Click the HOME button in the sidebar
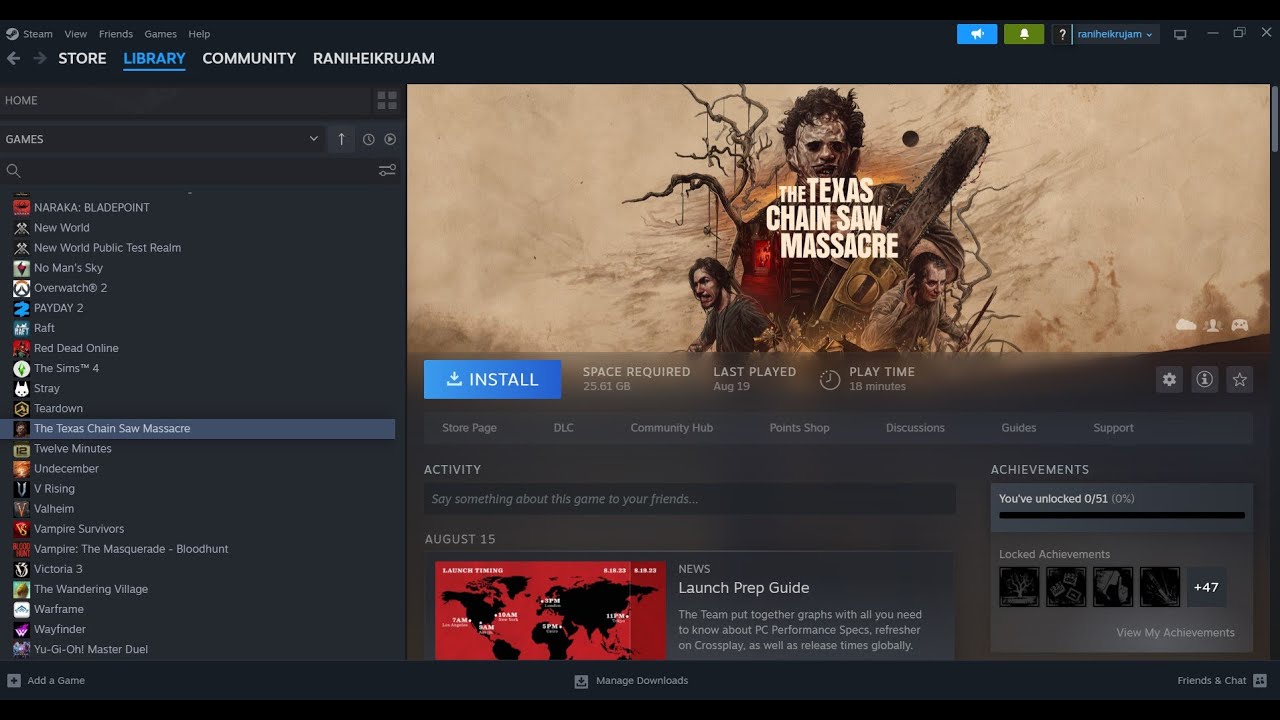Viewport: 1280px width, 720px height. point(186,100)
